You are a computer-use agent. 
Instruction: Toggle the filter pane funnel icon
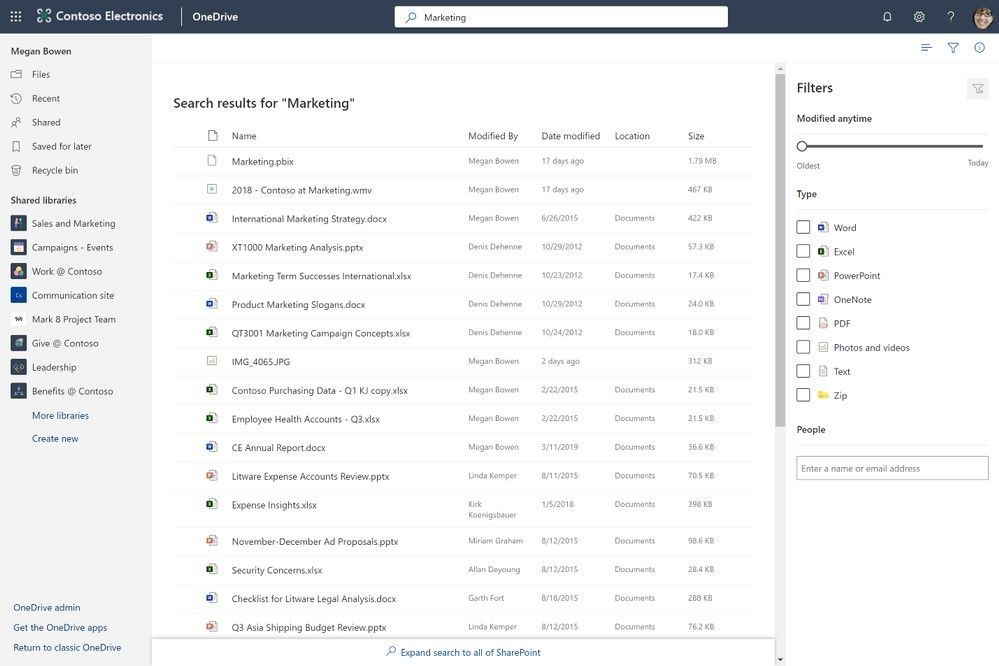(953, 48)
